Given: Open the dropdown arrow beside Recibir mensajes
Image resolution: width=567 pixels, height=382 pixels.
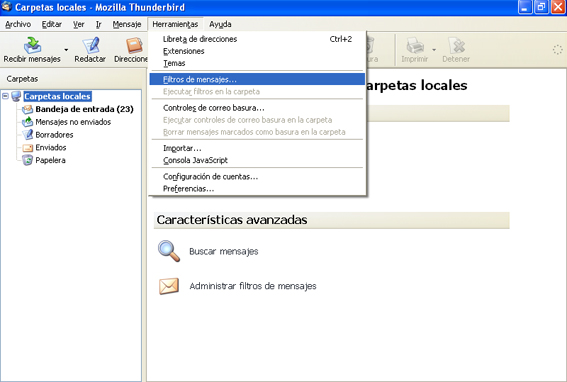Looking at the screenshot, I should point(66,50).
